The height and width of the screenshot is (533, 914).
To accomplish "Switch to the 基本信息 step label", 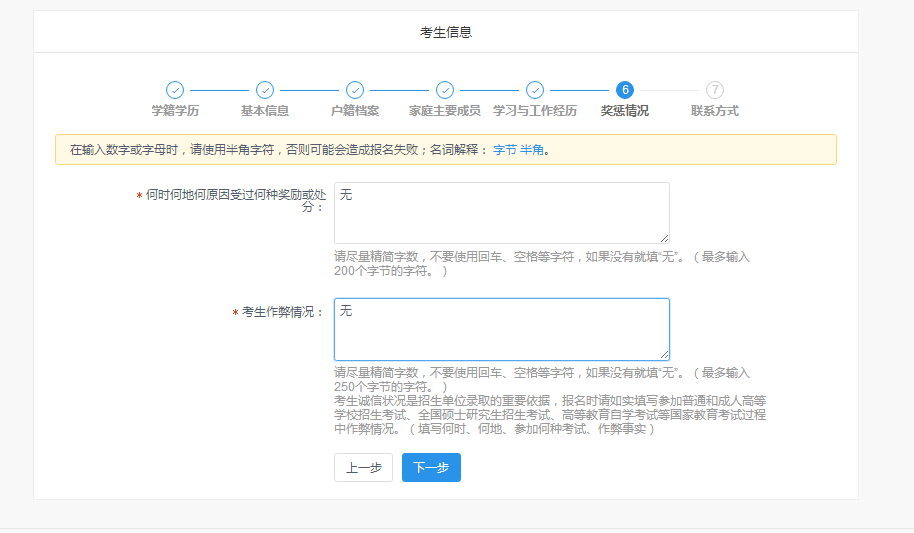I will tap(265, 111).
